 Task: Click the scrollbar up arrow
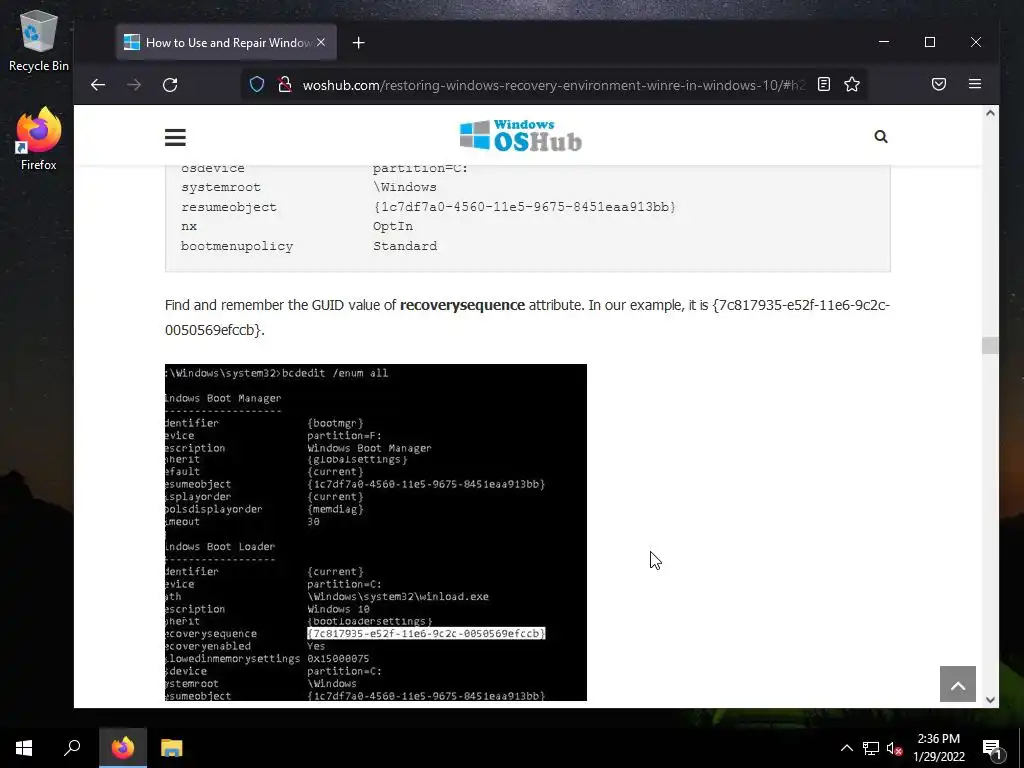[990, 113]
